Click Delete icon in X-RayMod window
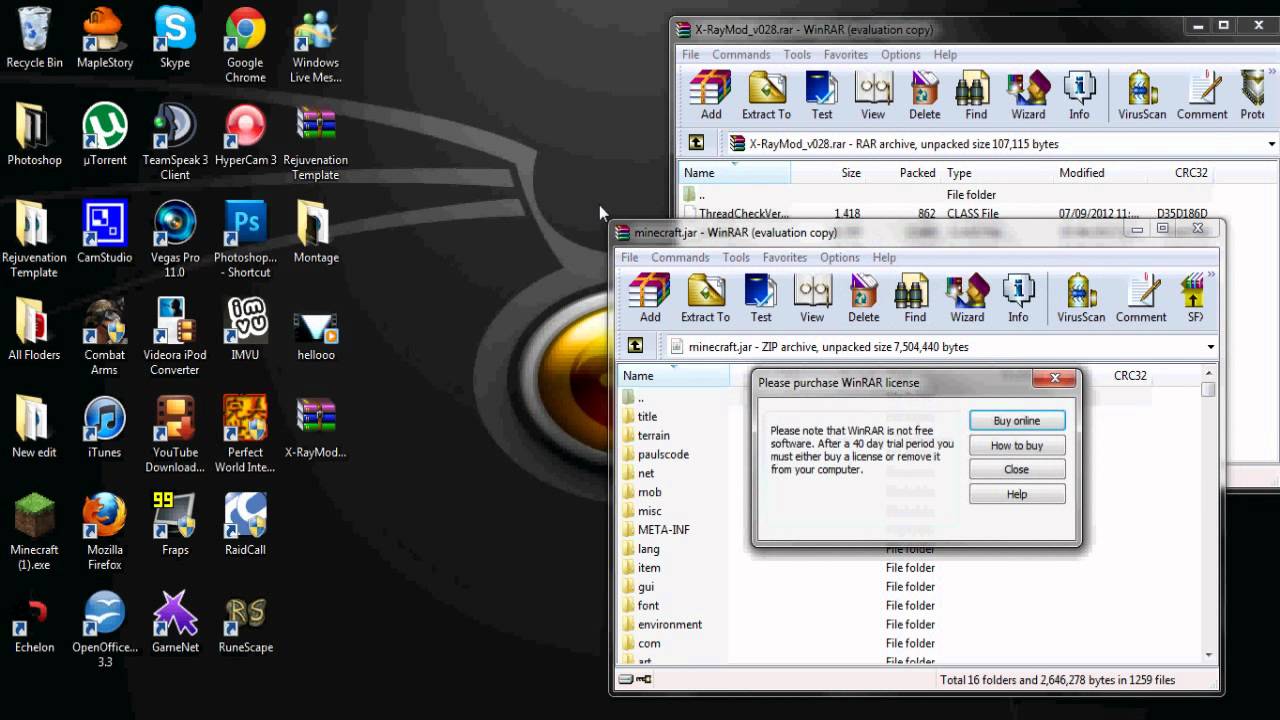Image resolution: width=1280 pixels, height=720 pixels. pos(925,96)
